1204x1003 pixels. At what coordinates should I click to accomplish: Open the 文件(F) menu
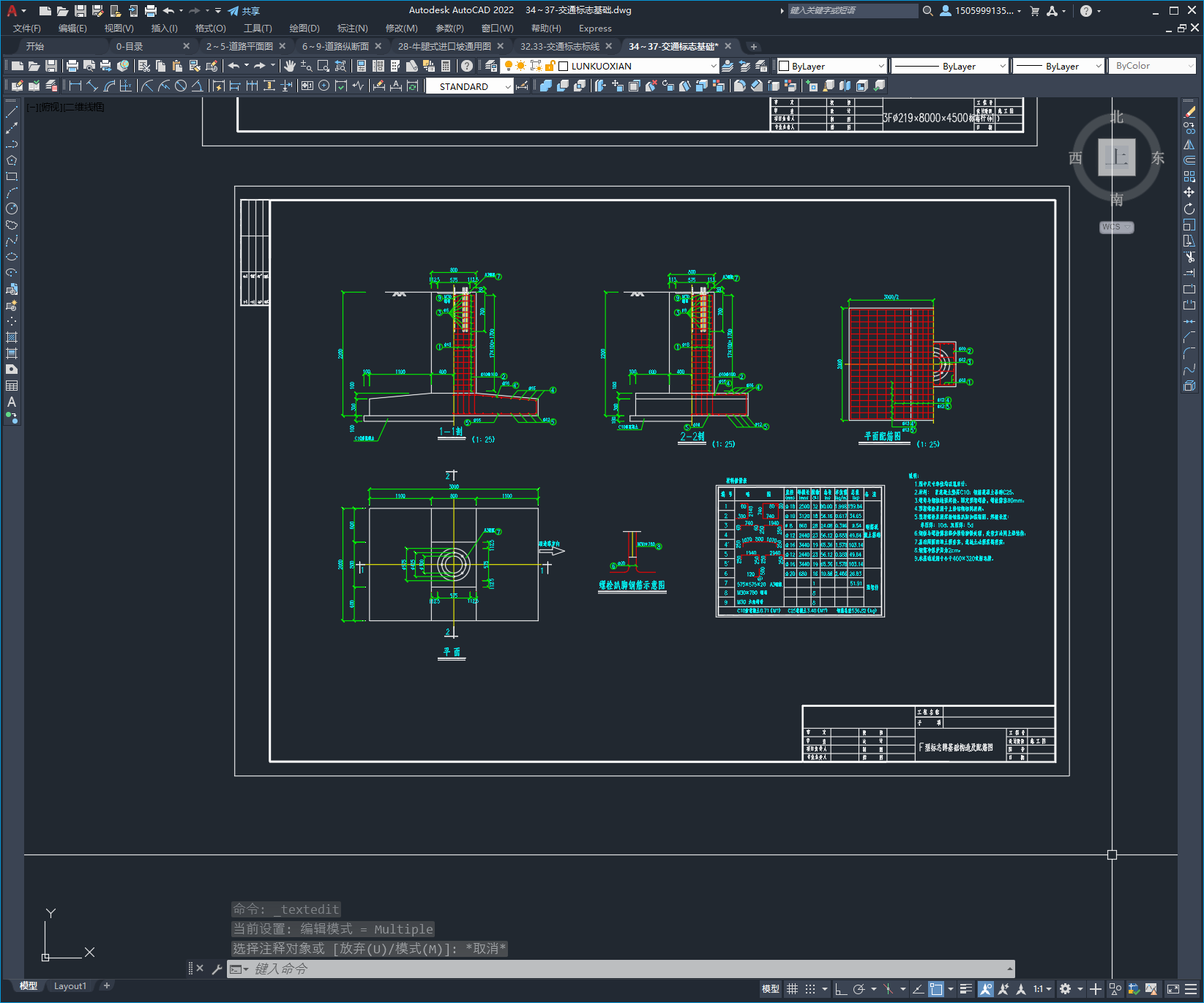click(27, 29)
